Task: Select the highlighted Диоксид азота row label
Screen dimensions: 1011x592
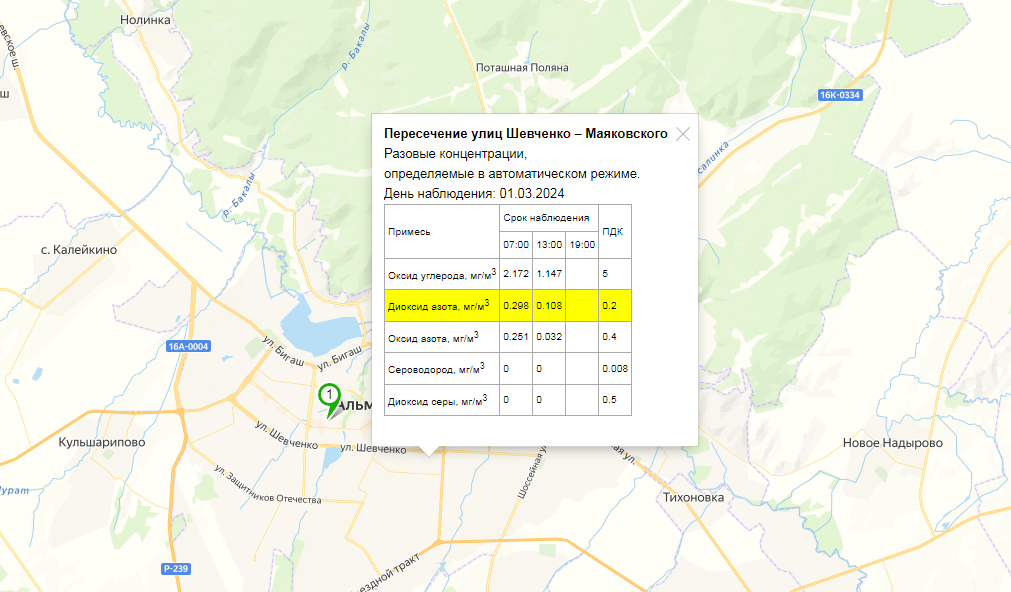Action: [x=438, y=305]
